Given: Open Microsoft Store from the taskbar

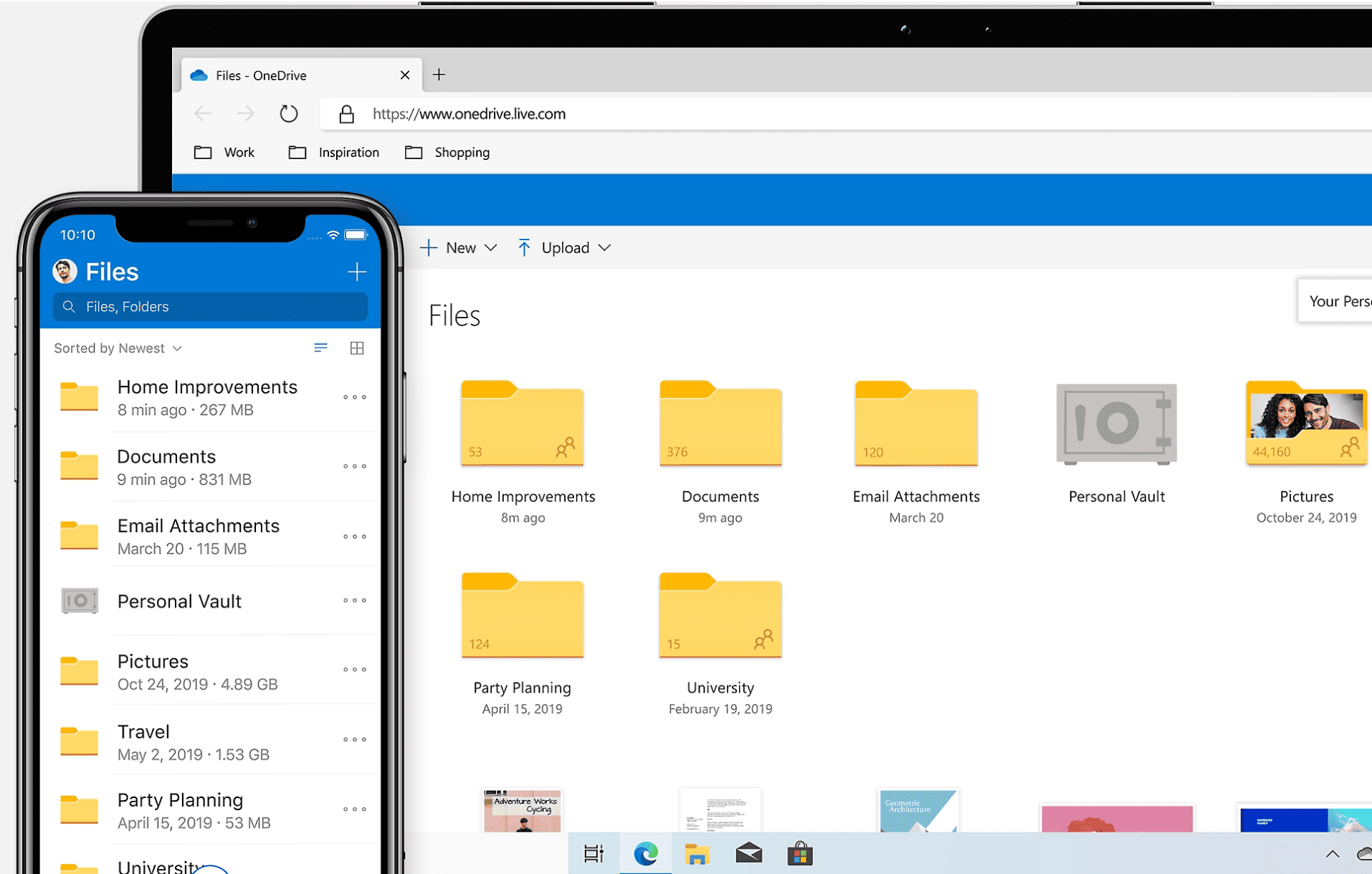Looking at the screenshot, I should point(800,854).
